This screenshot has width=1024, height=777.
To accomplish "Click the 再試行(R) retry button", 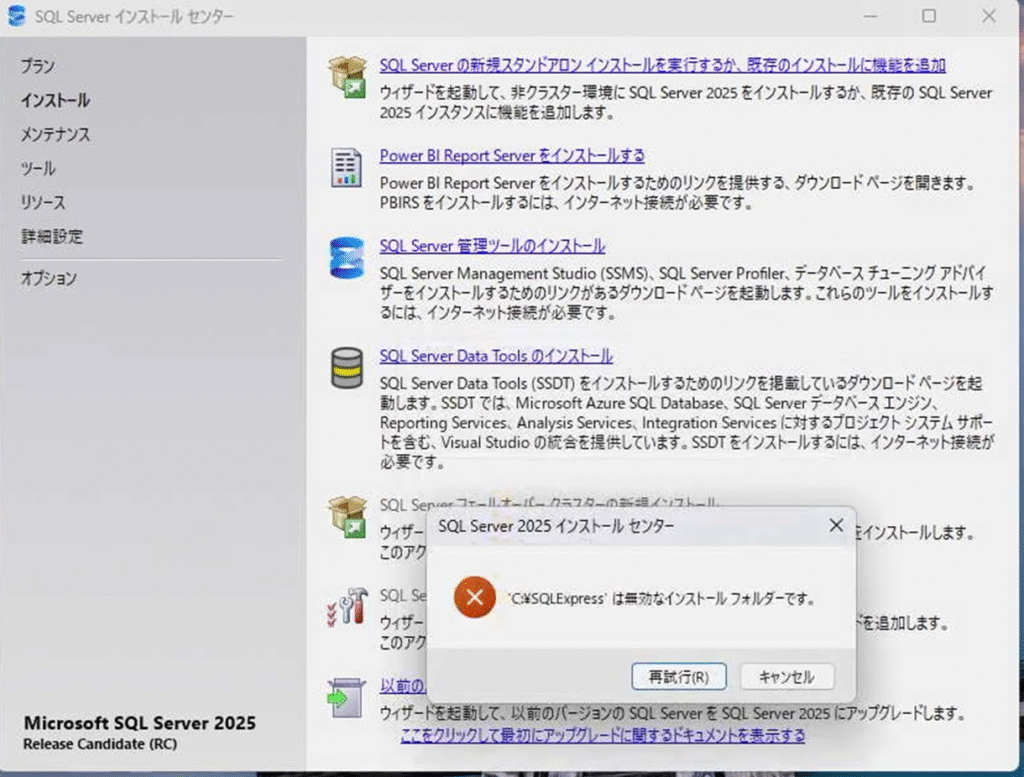I will click(679, 676).
